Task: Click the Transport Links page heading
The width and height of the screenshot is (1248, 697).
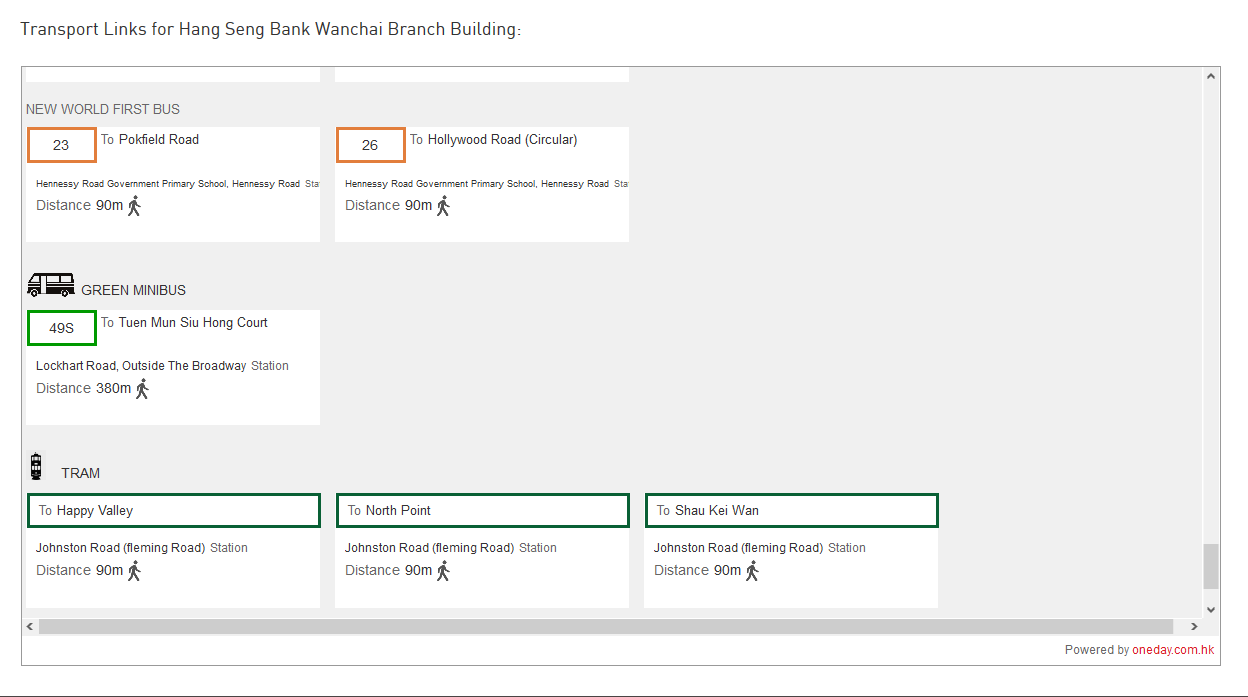Action: point(271,29)
